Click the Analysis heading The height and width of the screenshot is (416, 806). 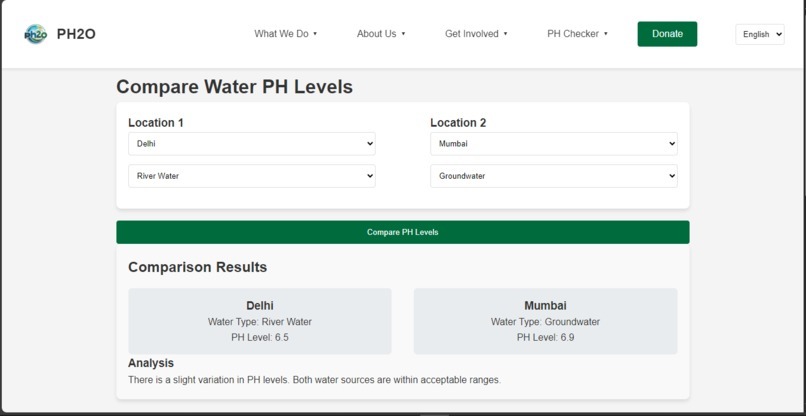pyautogui.click(x=151, y=363)
